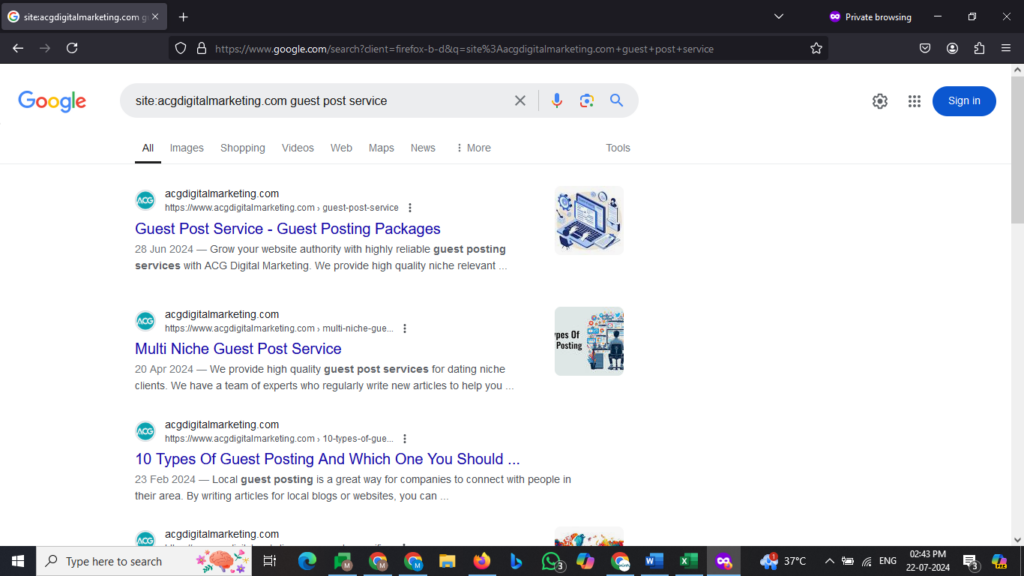Open the taskbar clock and date

click(929, 561)
